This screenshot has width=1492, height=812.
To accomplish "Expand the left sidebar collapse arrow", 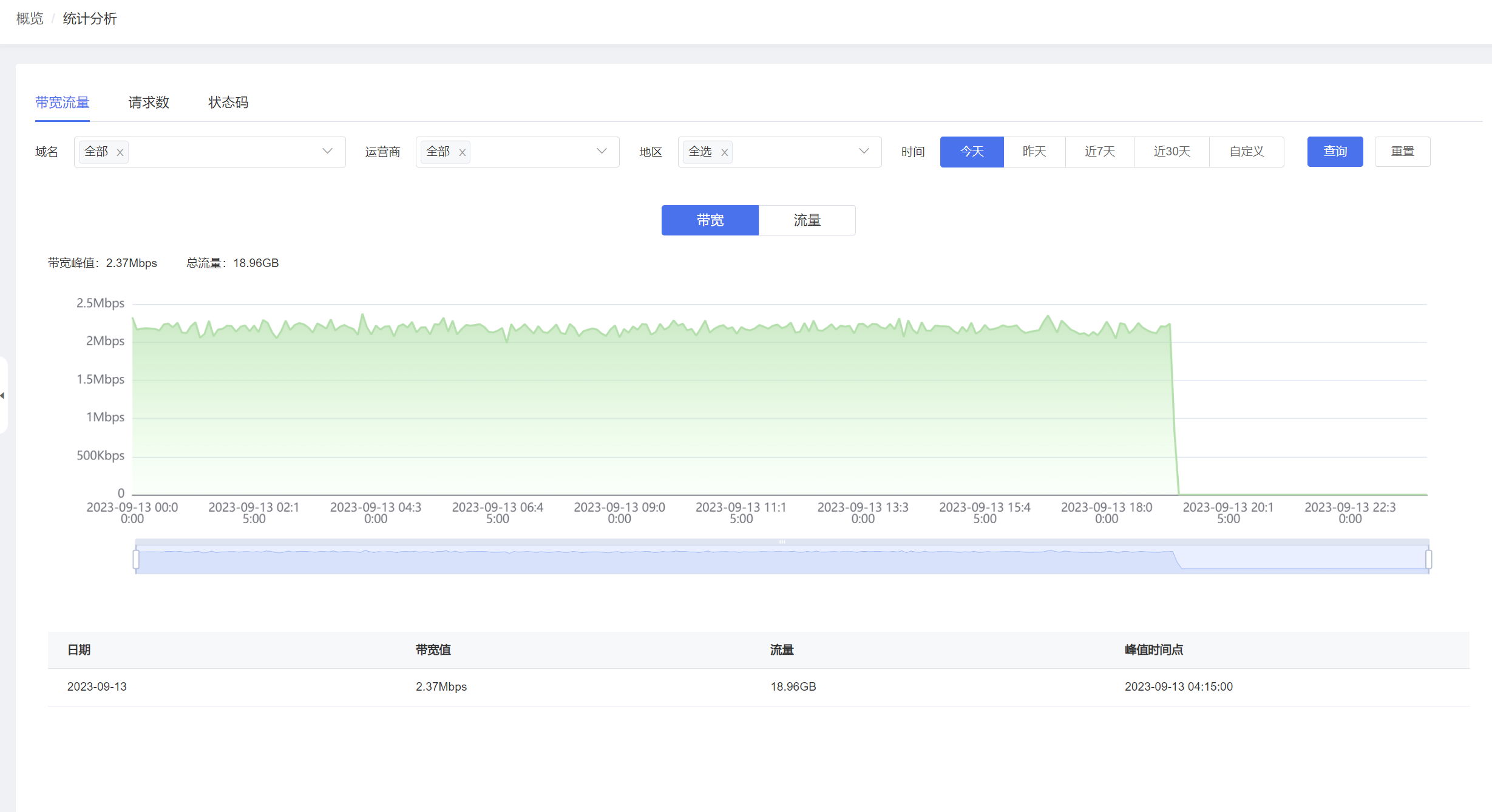I will coord(2,396).
